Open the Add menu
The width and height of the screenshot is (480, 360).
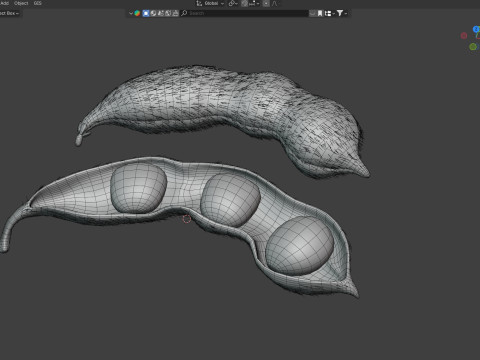click(x=4, y=3)
